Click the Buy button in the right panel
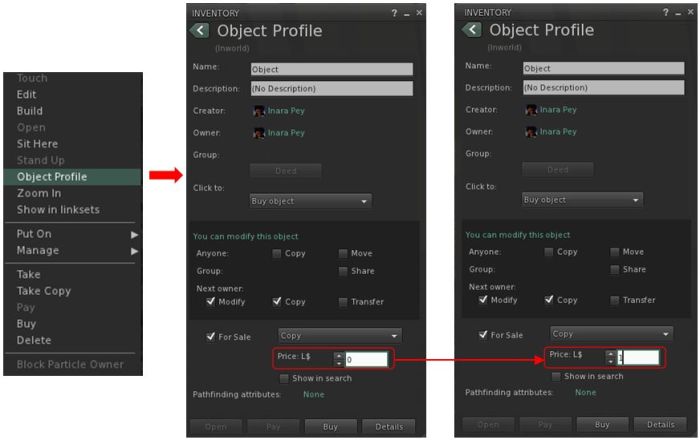 pyautogui.click(x=602, y=425)
